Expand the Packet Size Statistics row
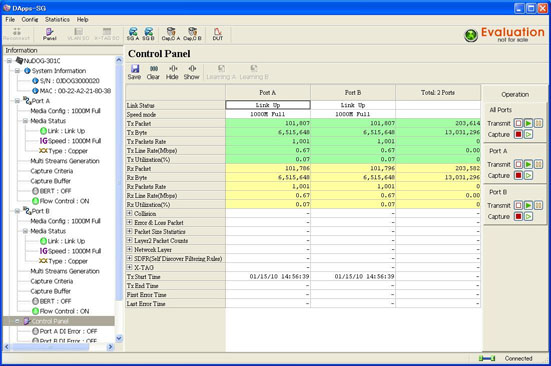551x366 pixels. coord(129,231)
